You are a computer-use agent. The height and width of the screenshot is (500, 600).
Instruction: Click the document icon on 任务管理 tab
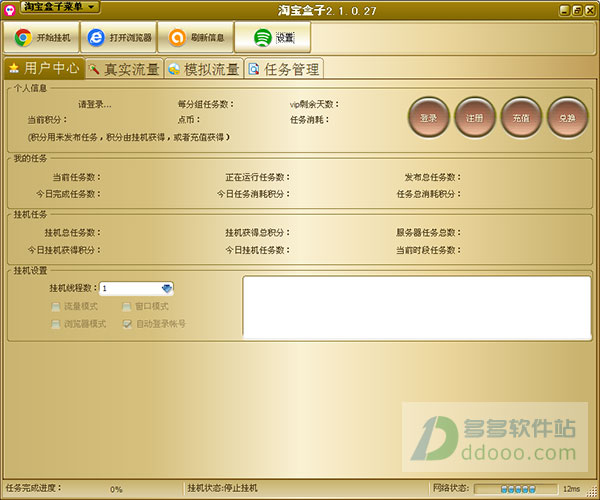pos(253,69)
